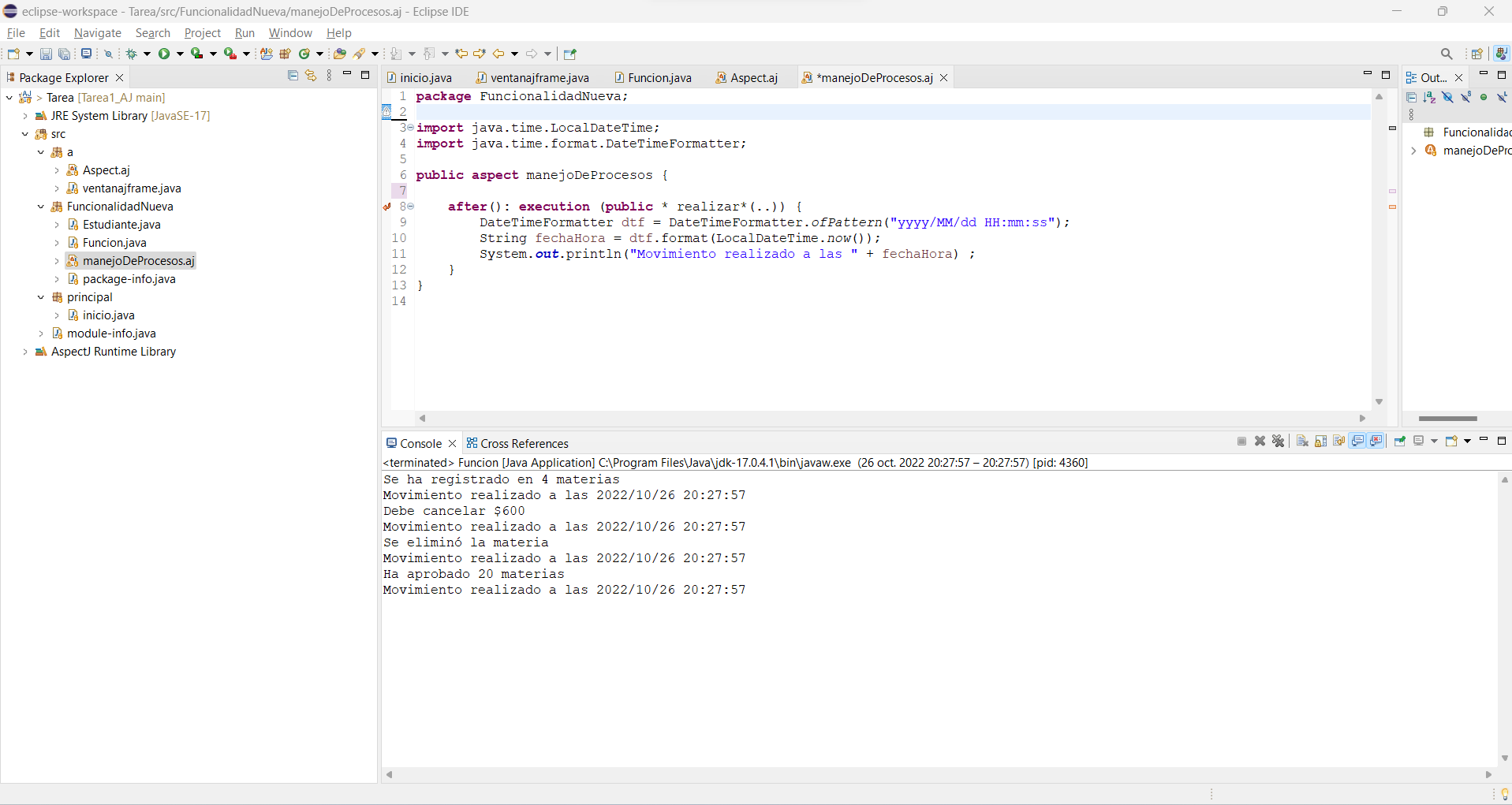The height and width of the screenshot is (805, 1512).
Task: Toggle Hide Fields in the Outline view
Action: click(1447, 96)
